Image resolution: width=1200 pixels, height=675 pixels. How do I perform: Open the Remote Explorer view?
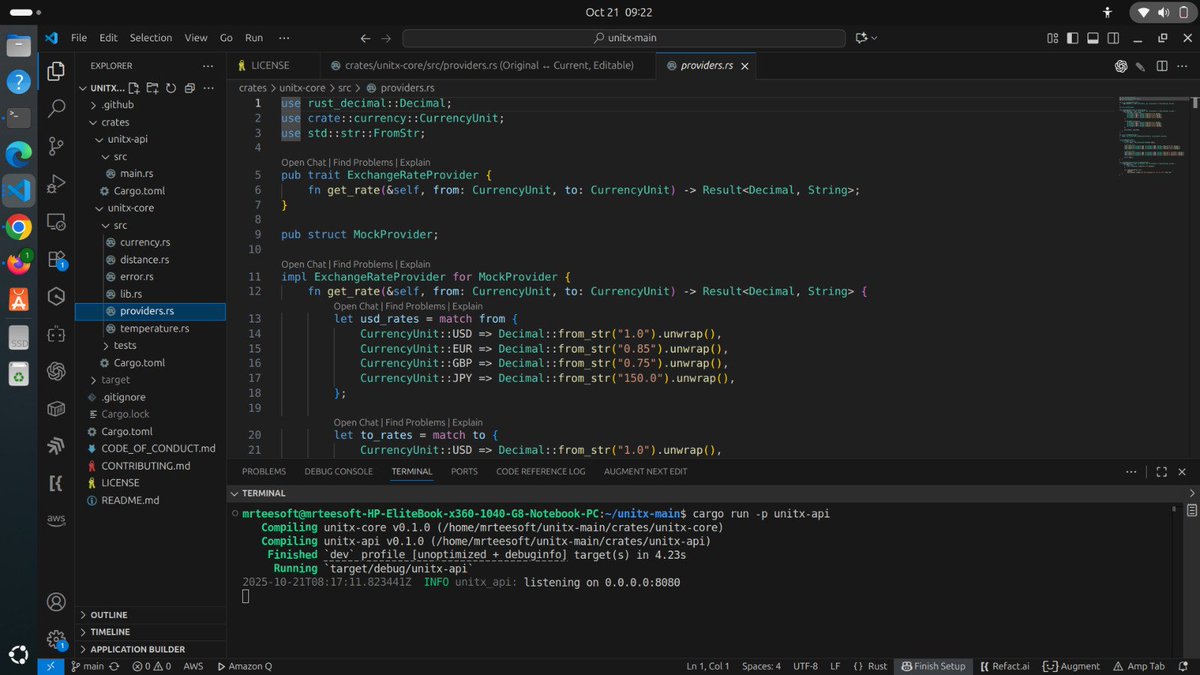[56, 221]
